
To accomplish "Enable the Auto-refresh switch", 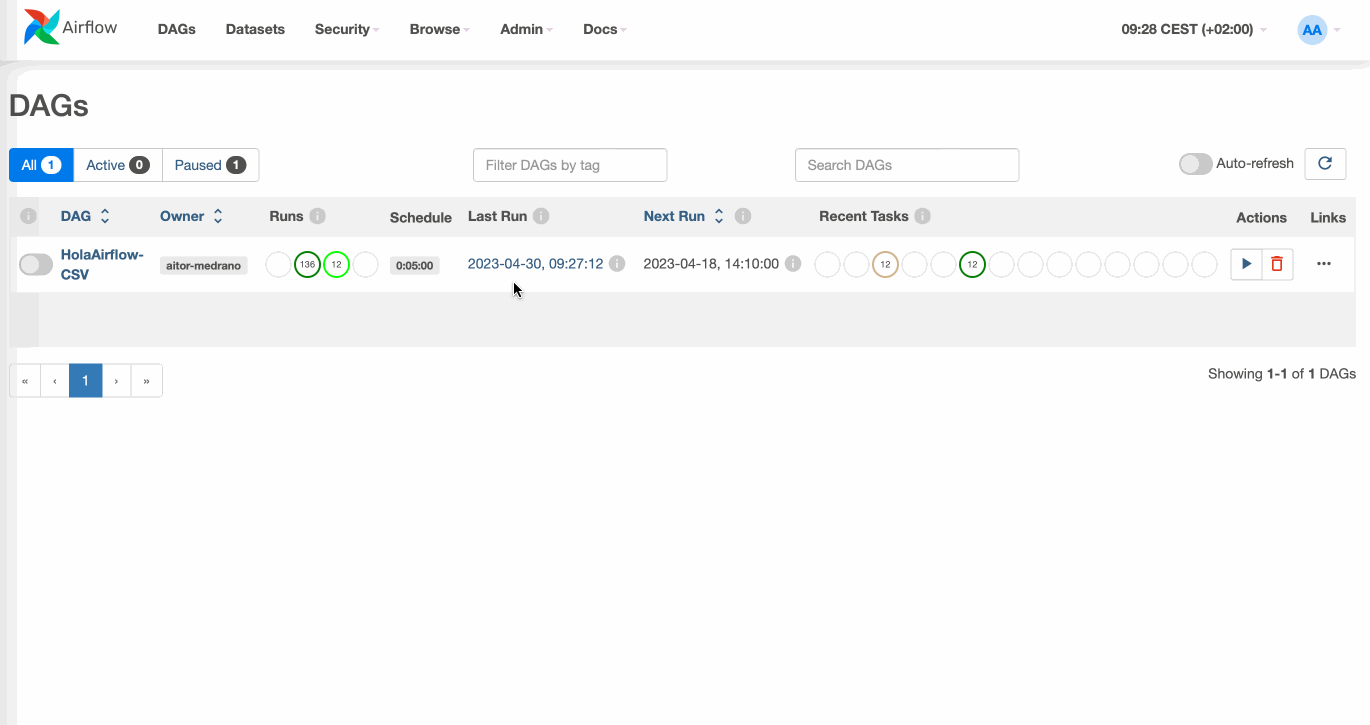I will click(x=1195, y=164).
